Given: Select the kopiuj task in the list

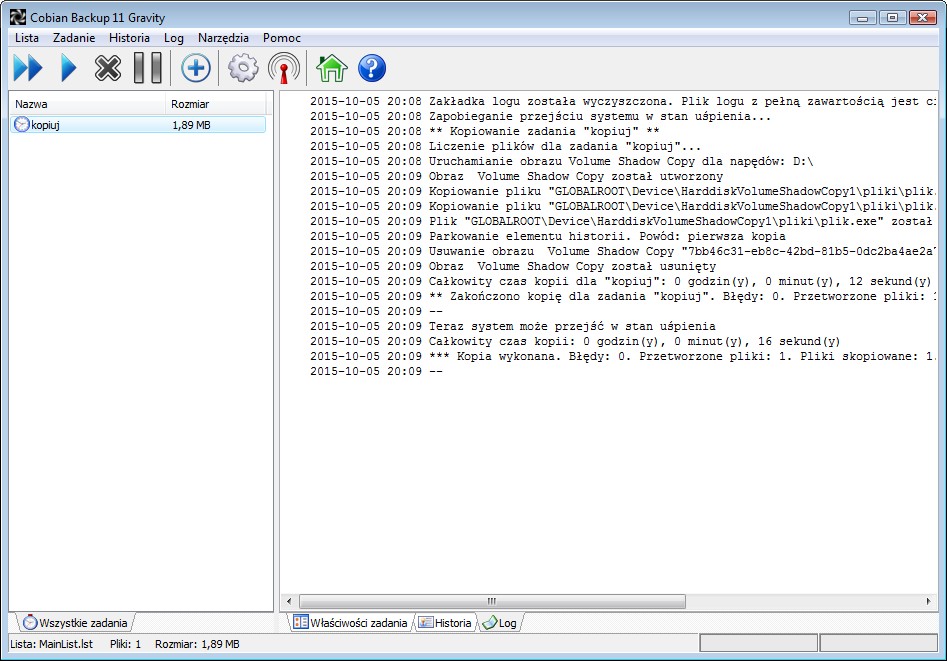Looking at the screenshot, I should [138, 125].
